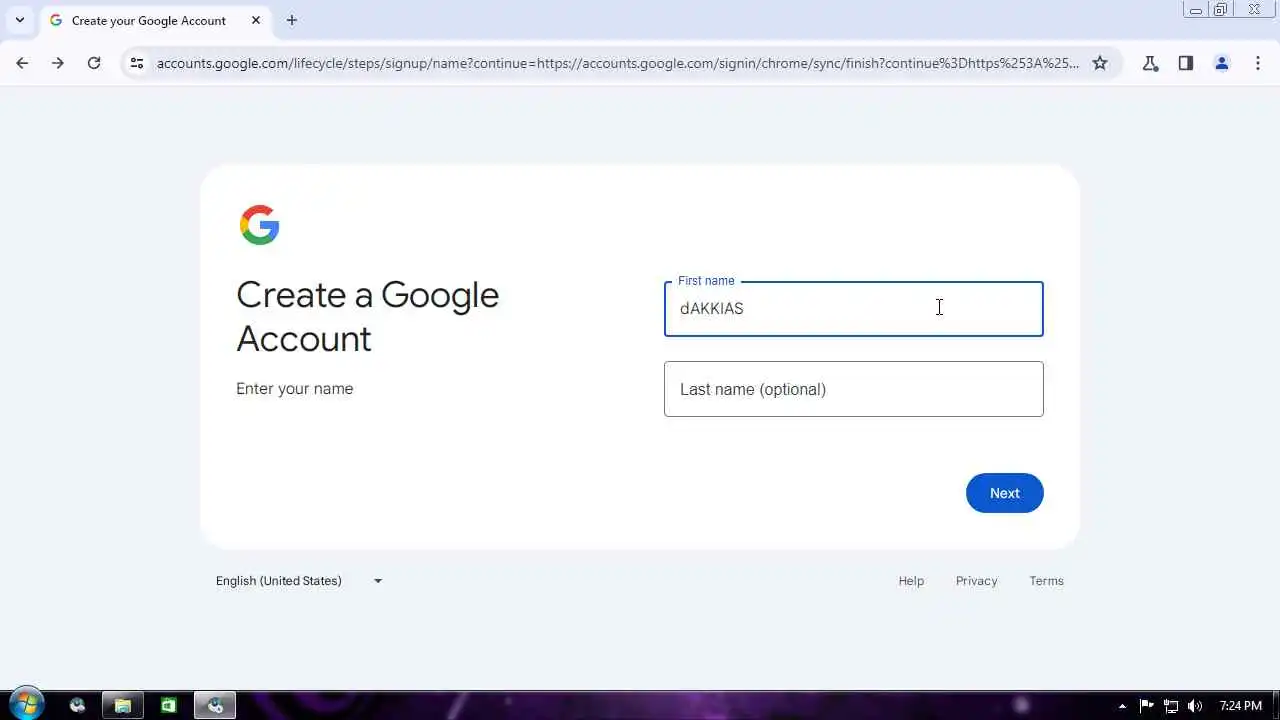Restore down the Chrome window
1280x720 pixels.
pos(1221,10)
